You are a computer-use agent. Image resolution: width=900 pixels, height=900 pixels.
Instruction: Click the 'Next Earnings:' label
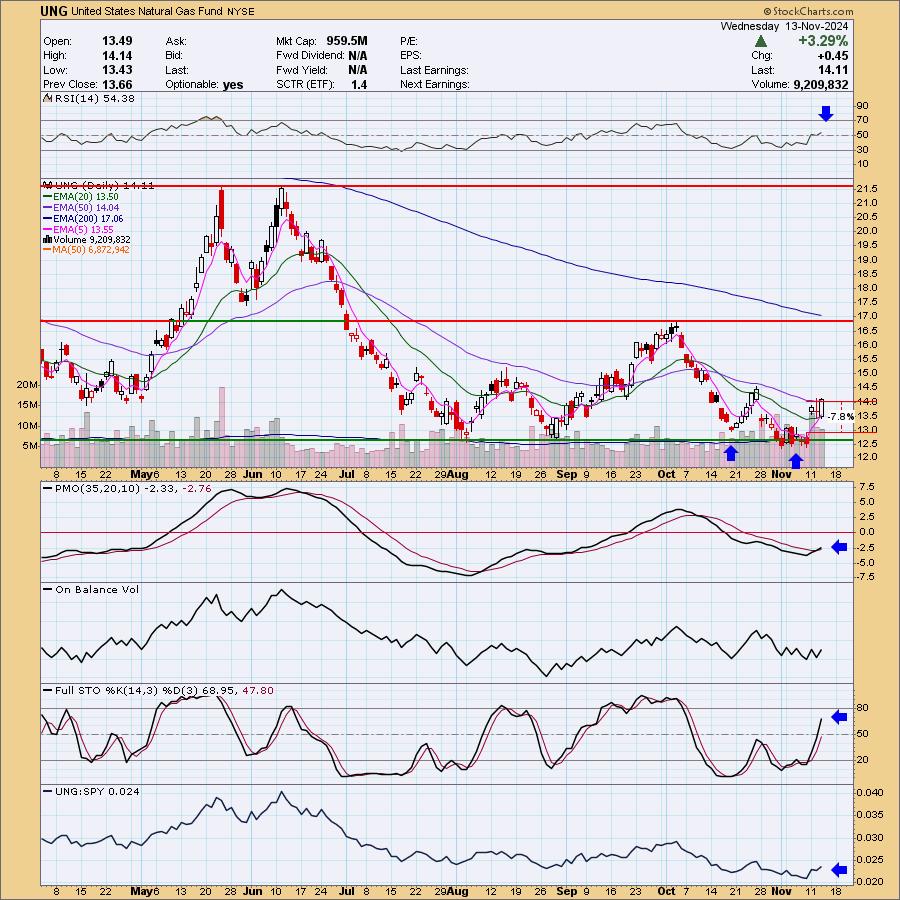pyautogui.click(x=435, y=84)
